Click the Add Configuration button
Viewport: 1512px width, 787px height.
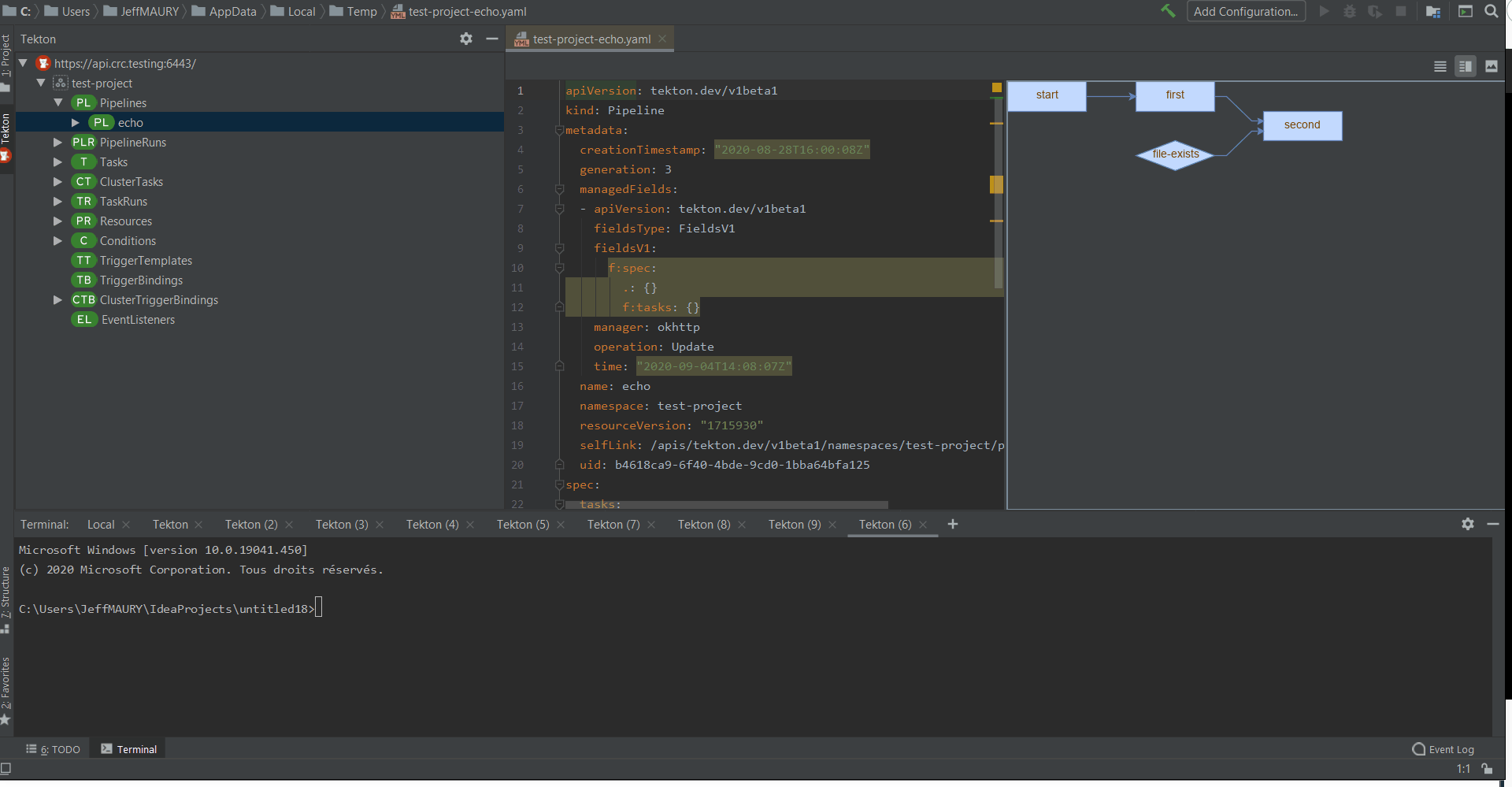coord(1245,11)
